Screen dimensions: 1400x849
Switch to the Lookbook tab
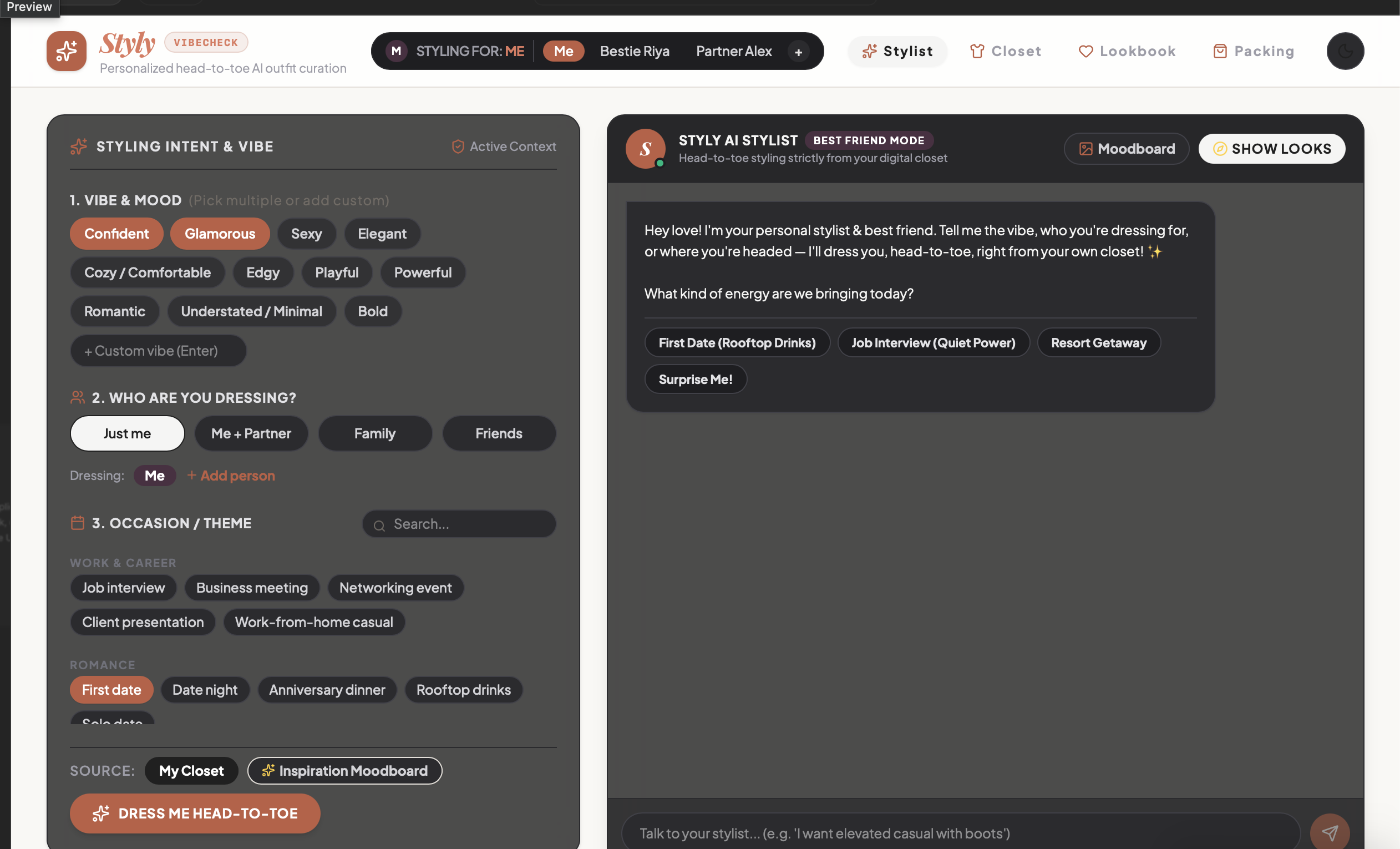(x=1127, y=51)
